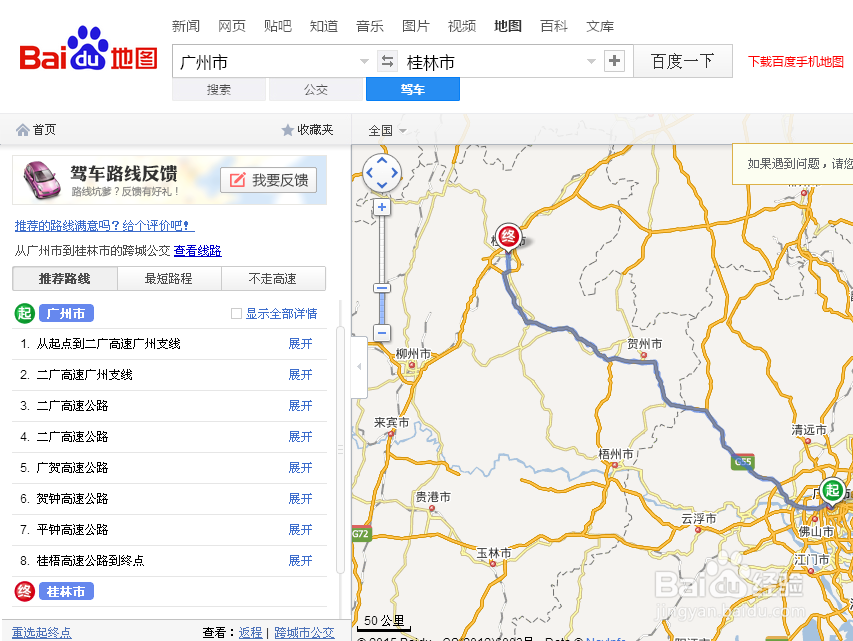The image size is (853, 641).
Task: Open the destination city dropdown arrow
Action: 591,61
